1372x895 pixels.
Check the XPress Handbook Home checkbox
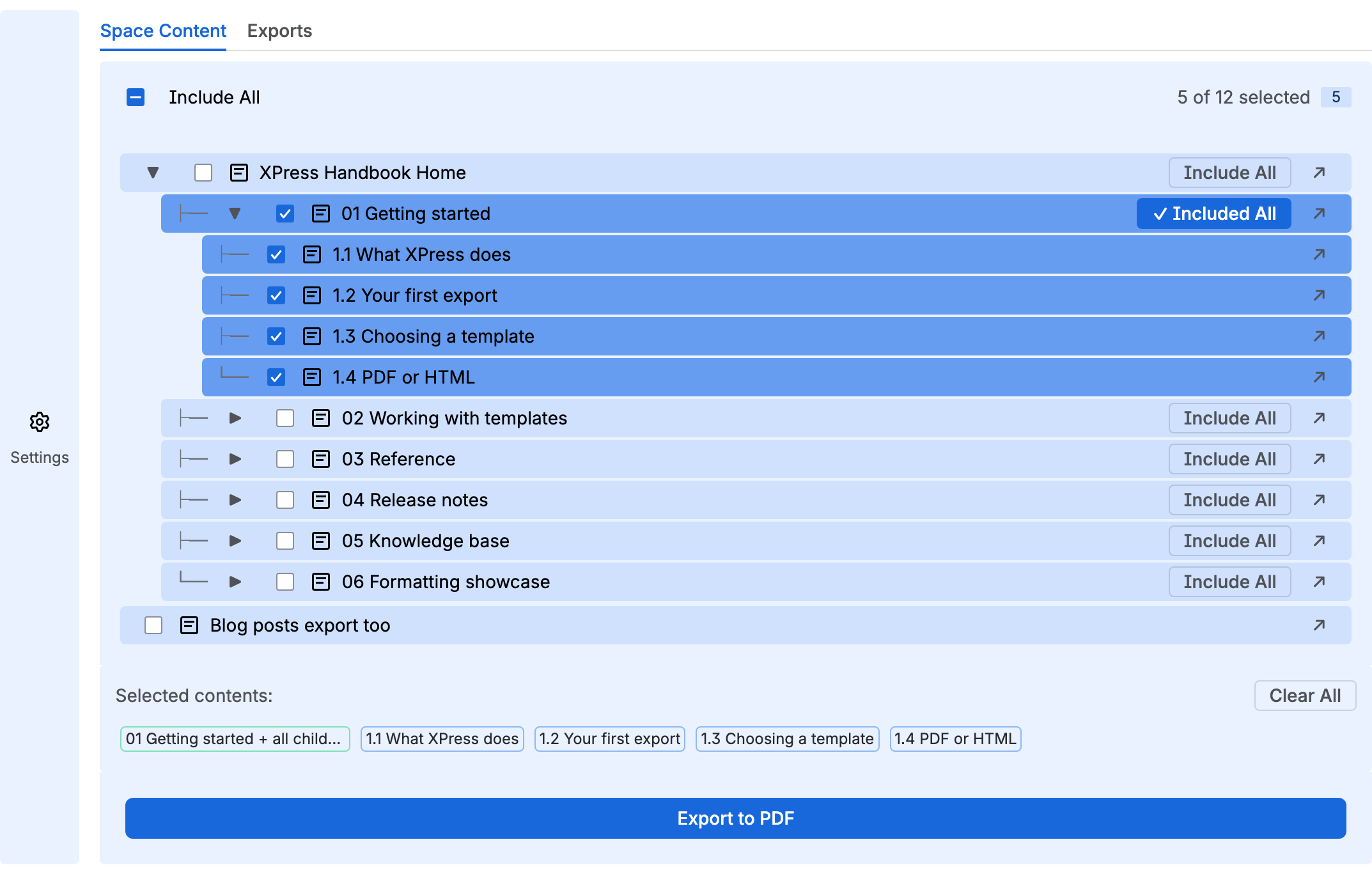pyautogui.click(x=203, y=173)
